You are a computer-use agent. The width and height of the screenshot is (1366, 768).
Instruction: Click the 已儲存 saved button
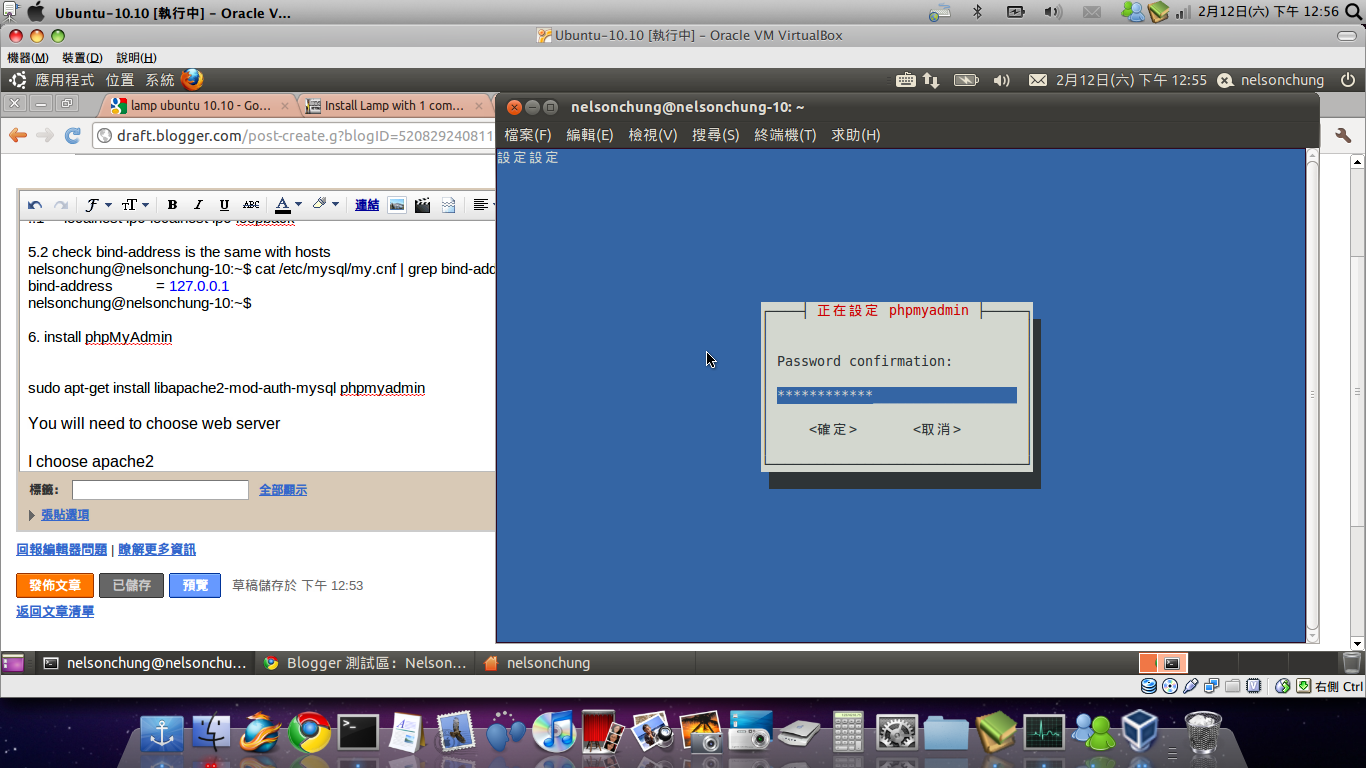pos(131,585)
